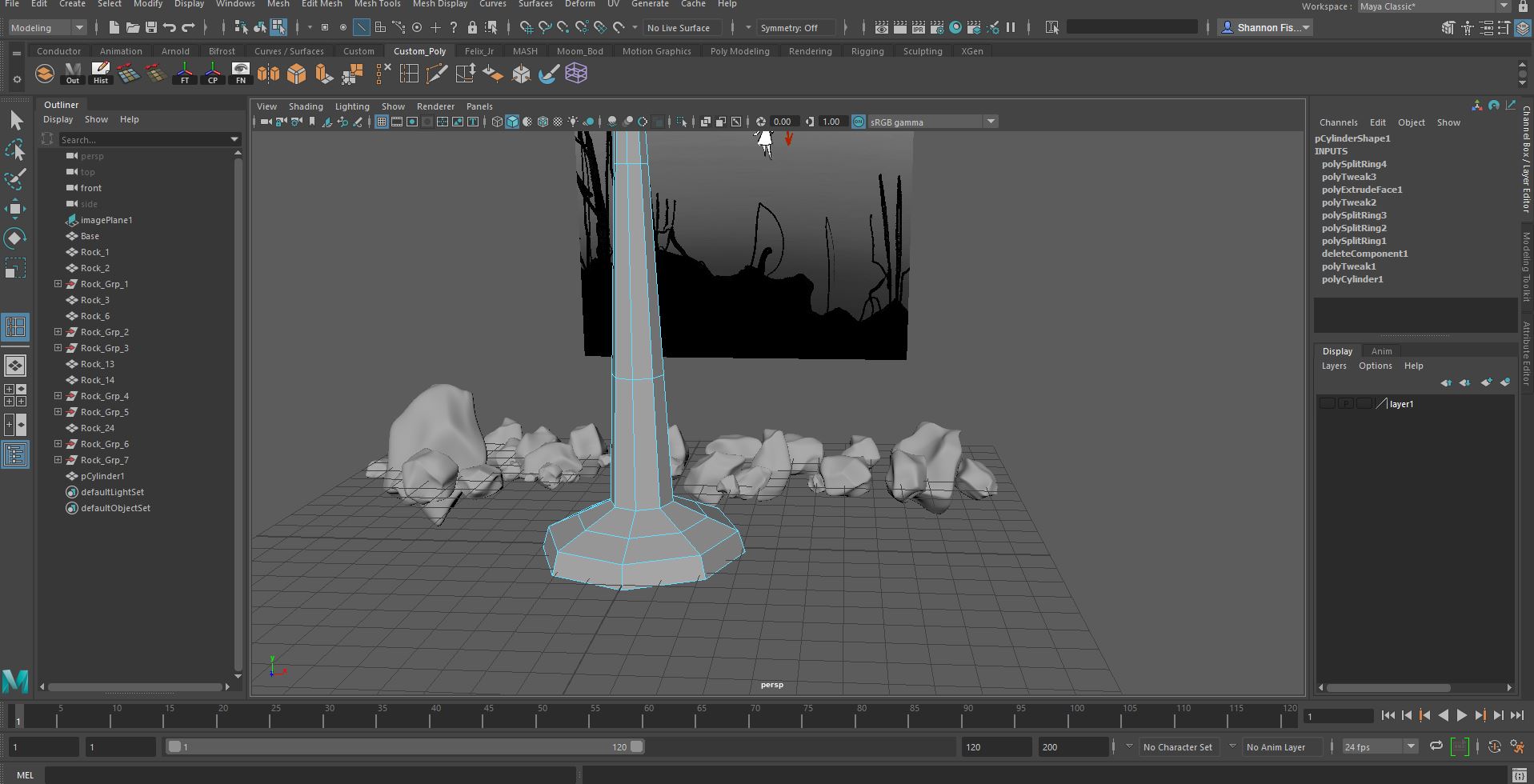Open the Outliner via the Out shelf icon

[x=72, y=73]
